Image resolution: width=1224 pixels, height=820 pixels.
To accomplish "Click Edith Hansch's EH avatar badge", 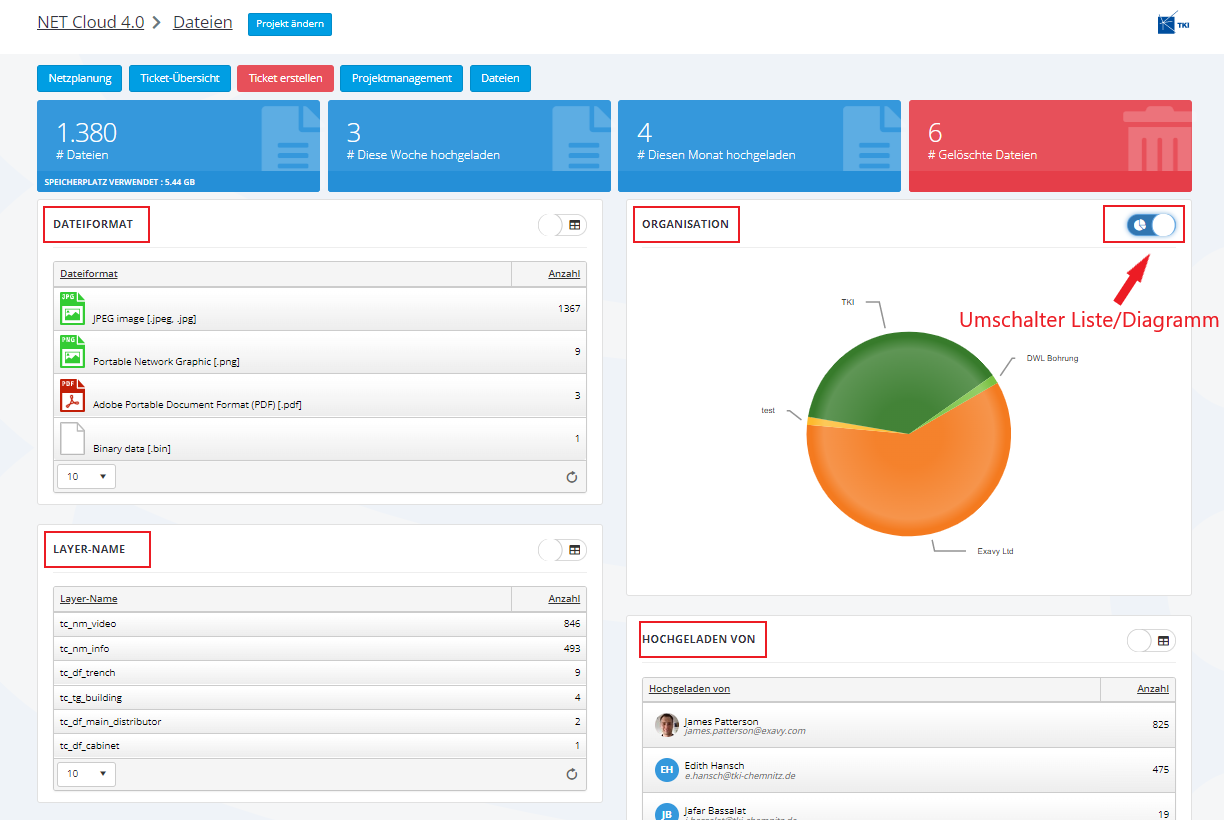I will pos(667,769).
